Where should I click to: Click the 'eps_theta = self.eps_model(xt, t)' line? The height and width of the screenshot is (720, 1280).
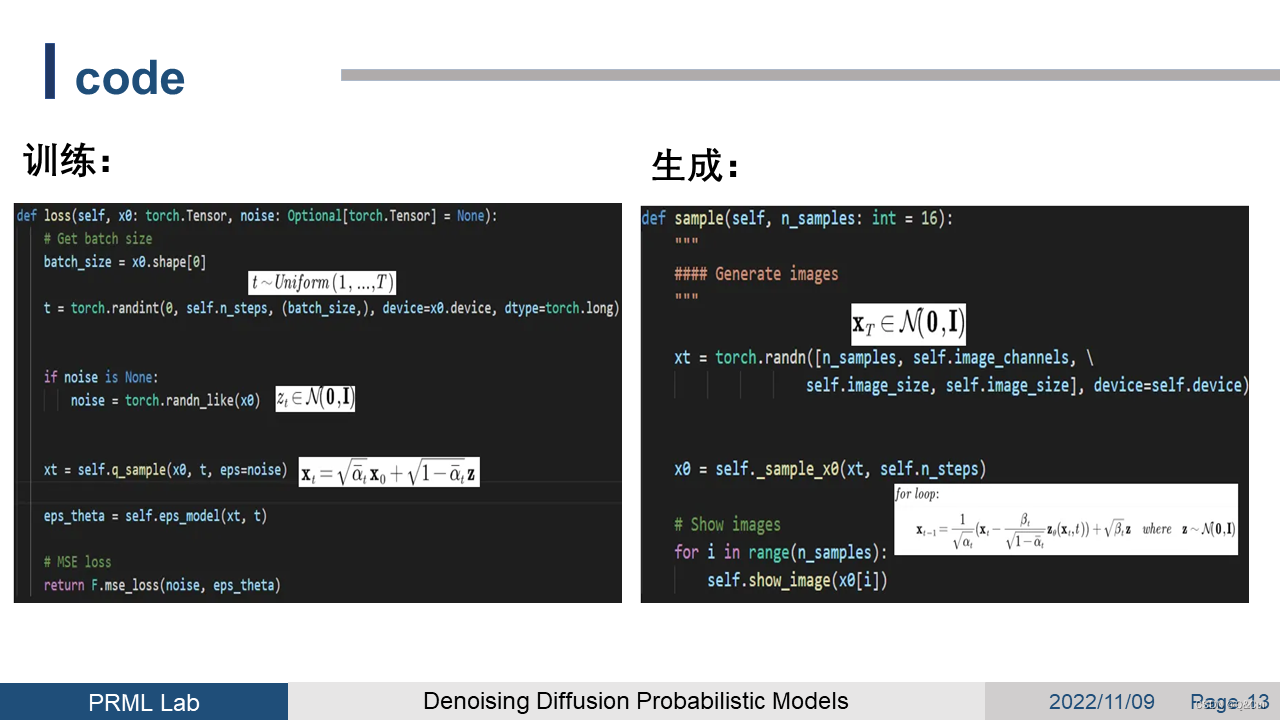[155, 516]
